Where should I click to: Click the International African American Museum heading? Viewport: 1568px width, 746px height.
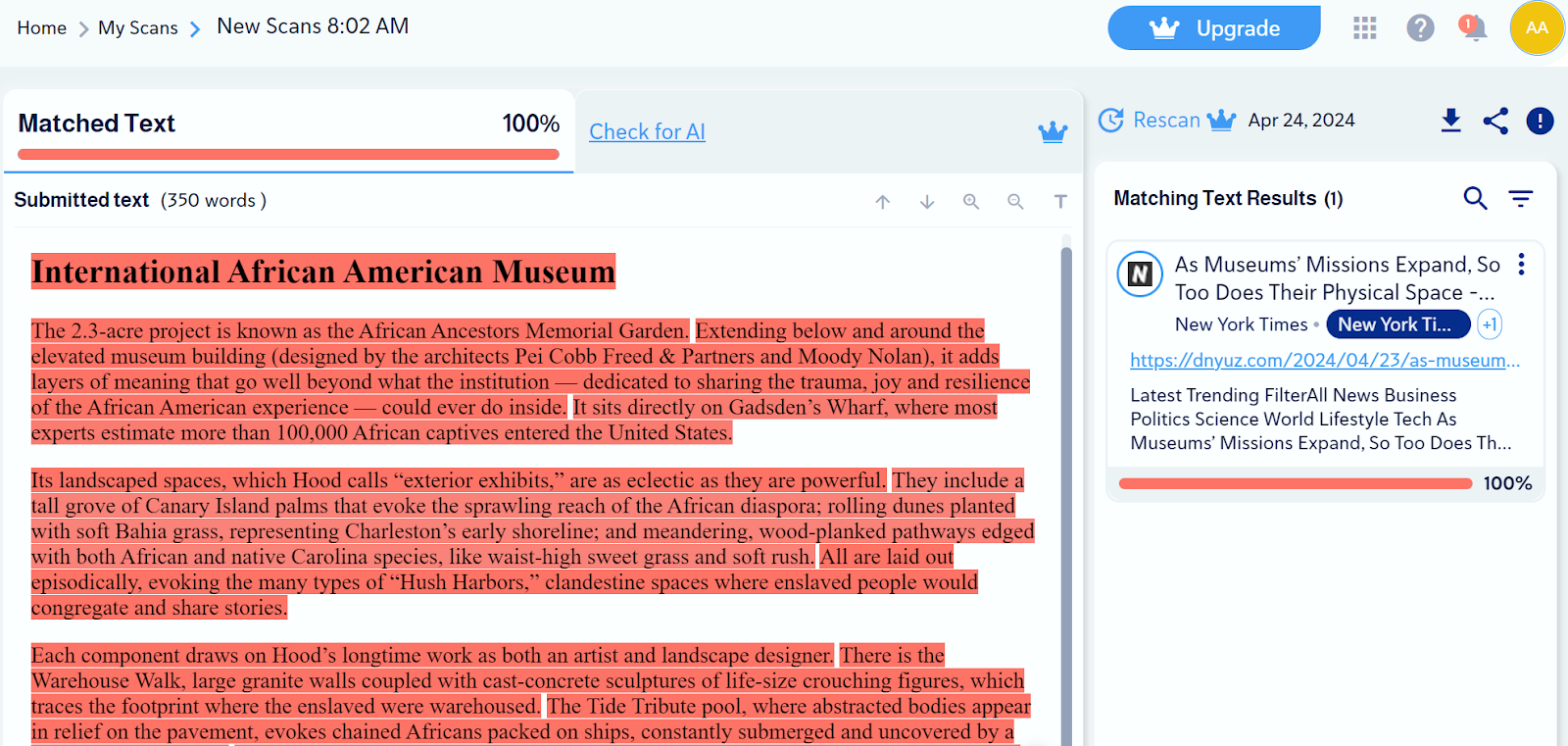tap(323, 272)
